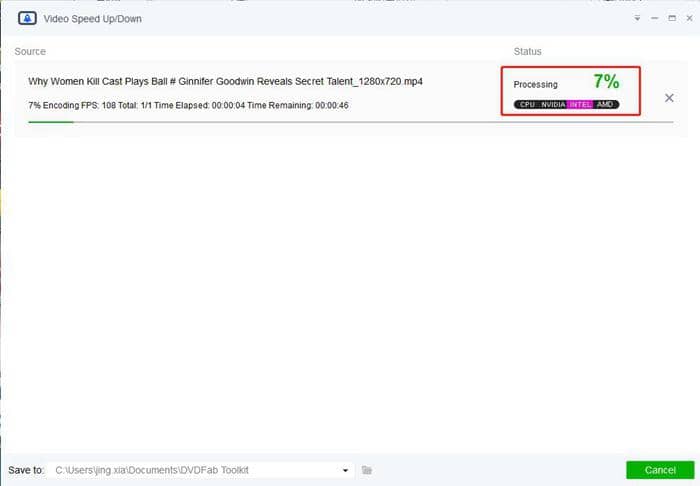Click the CPU indicator badge
The height and width of the screenshot is (486, 700).
[x=527, y=104]
